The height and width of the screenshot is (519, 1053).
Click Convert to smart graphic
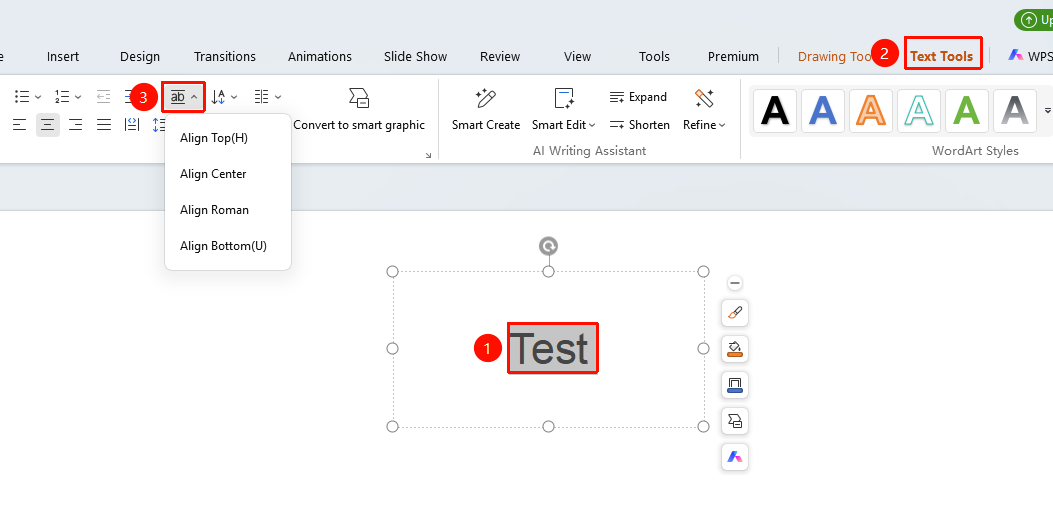coord(359,109)
